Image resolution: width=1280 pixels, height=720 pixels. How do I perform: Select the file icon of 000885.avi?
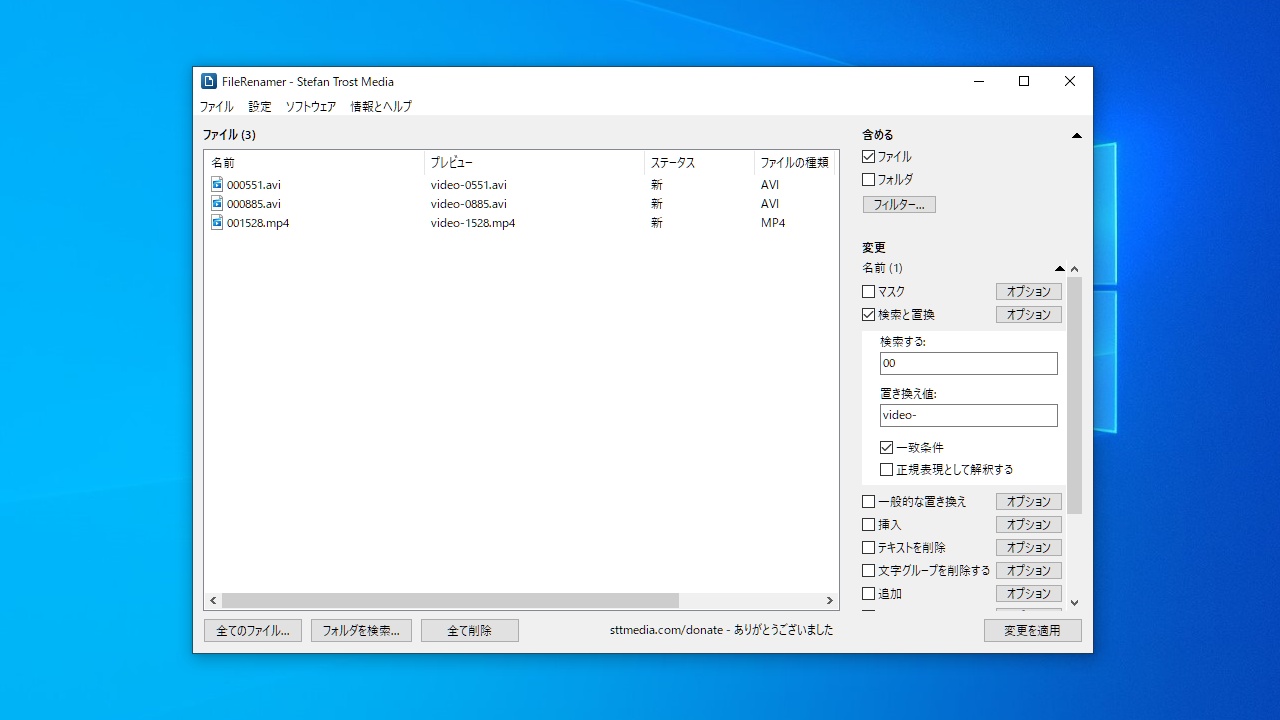(217, 203)
